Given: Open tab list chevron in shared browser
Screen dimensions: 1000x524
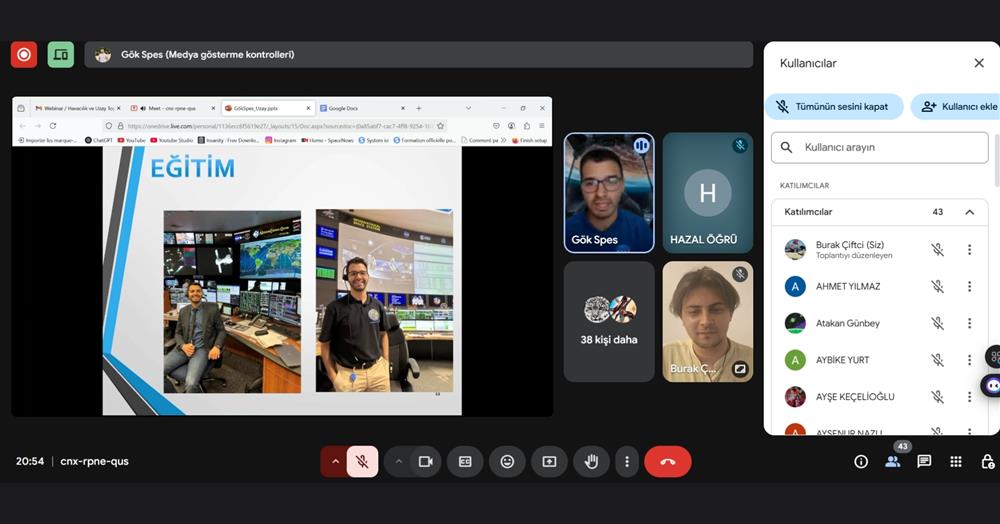Looking at the screenshot, I should point(468,108).
